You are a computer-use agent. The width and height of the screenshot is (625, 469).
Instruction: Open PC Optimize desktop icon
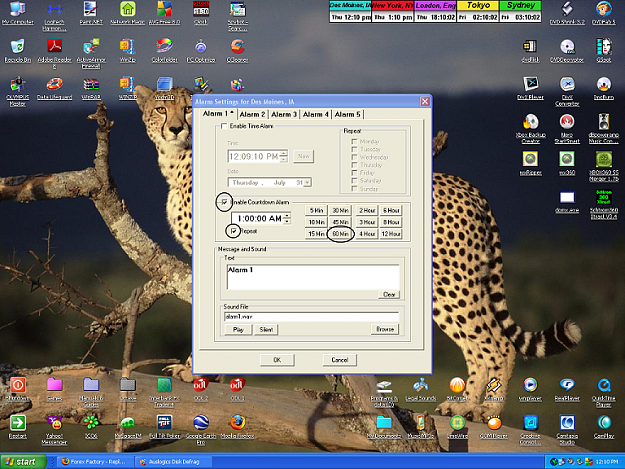tap(201, 51)
